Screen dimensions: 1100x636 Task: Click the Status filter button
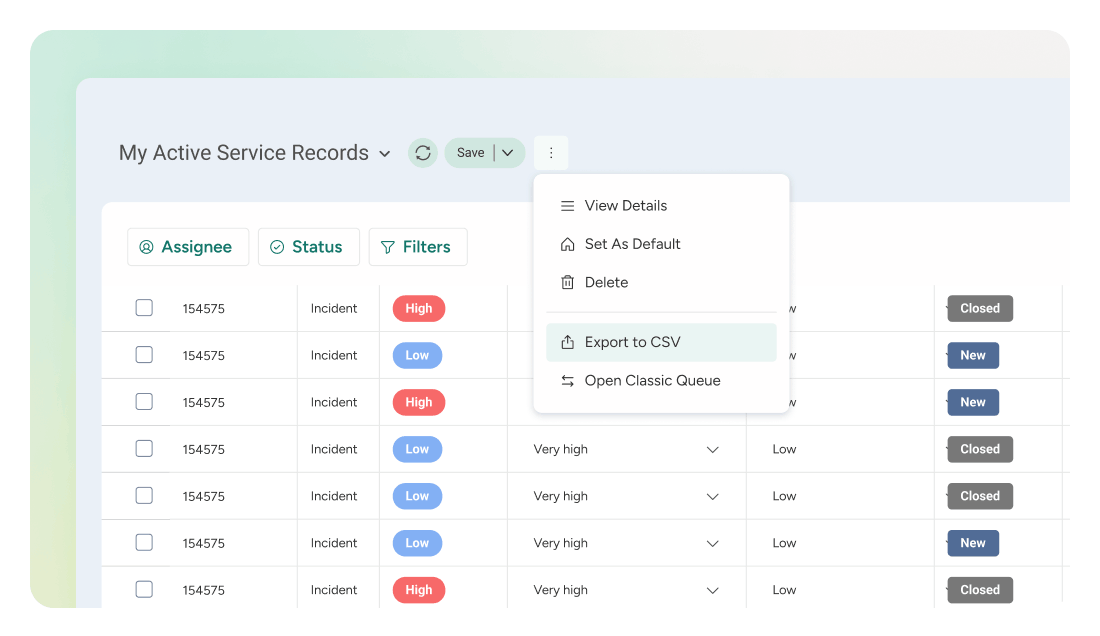click(308, 247)
